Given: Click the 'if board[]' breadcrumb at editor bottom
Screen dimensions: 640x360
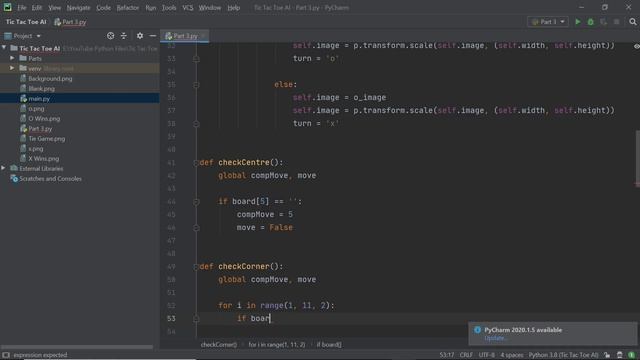Looking at the screenshot, I should [329, 344].
